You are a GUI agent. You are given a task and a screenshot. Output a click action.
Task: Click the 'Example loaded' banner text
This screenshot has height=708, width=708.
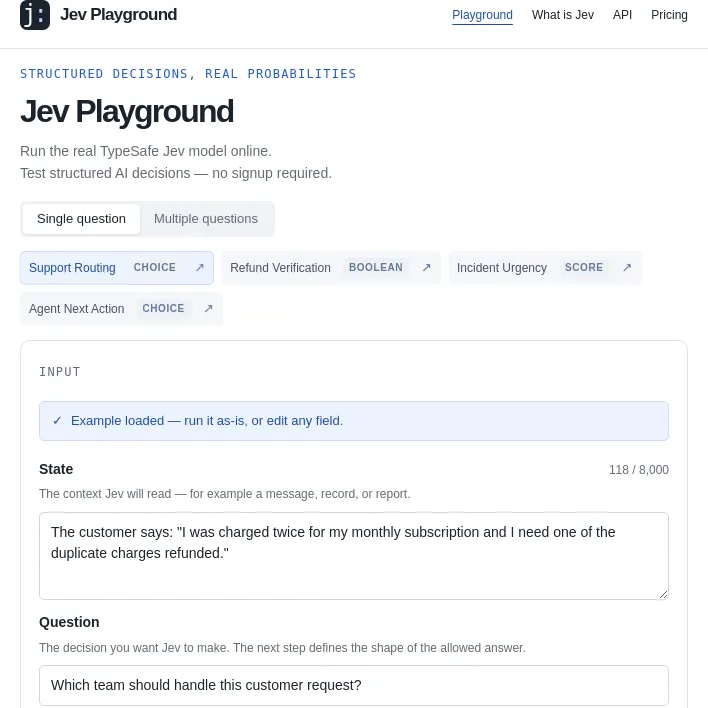tap(207, 421)
